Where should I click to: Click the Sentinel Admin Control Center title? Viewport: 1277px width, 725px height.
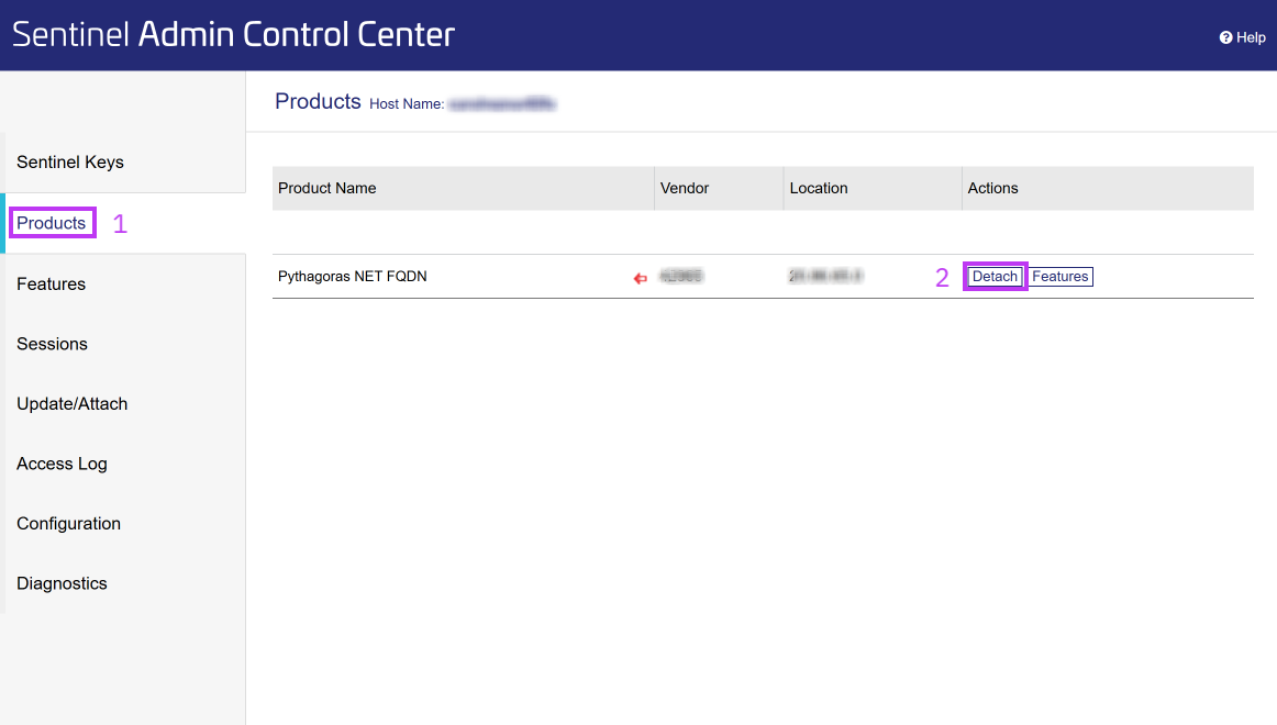pyautogui.click(x=233, y=35)
